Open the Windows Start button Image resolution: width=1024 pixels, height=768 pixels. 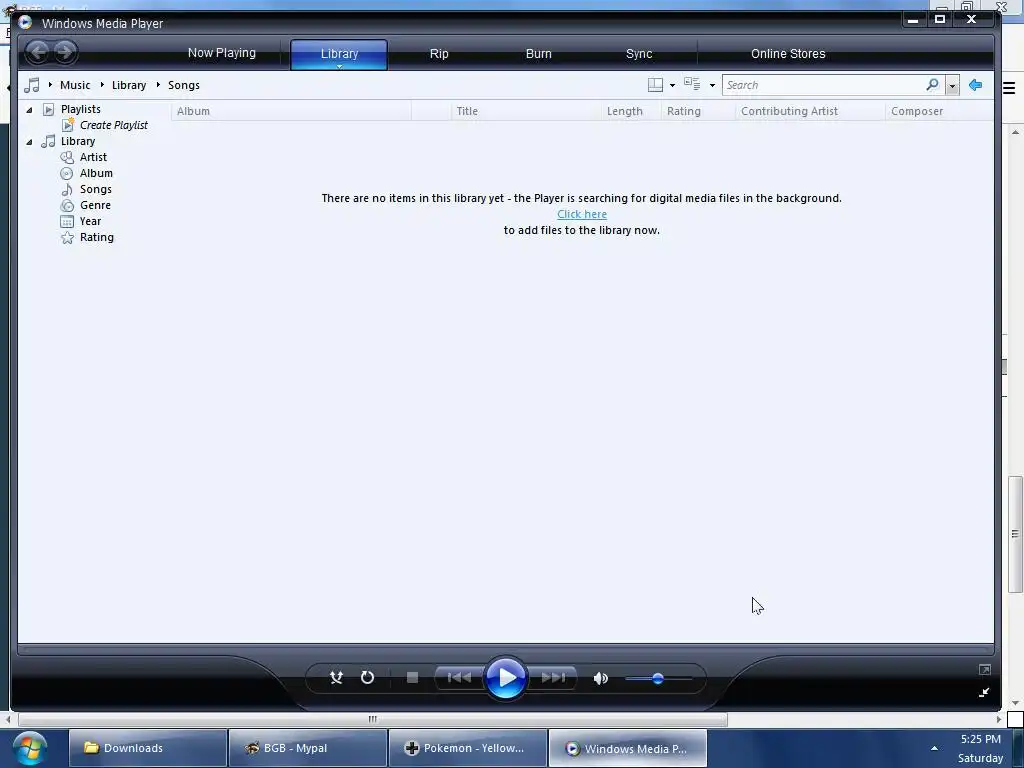tap(29, 748)
